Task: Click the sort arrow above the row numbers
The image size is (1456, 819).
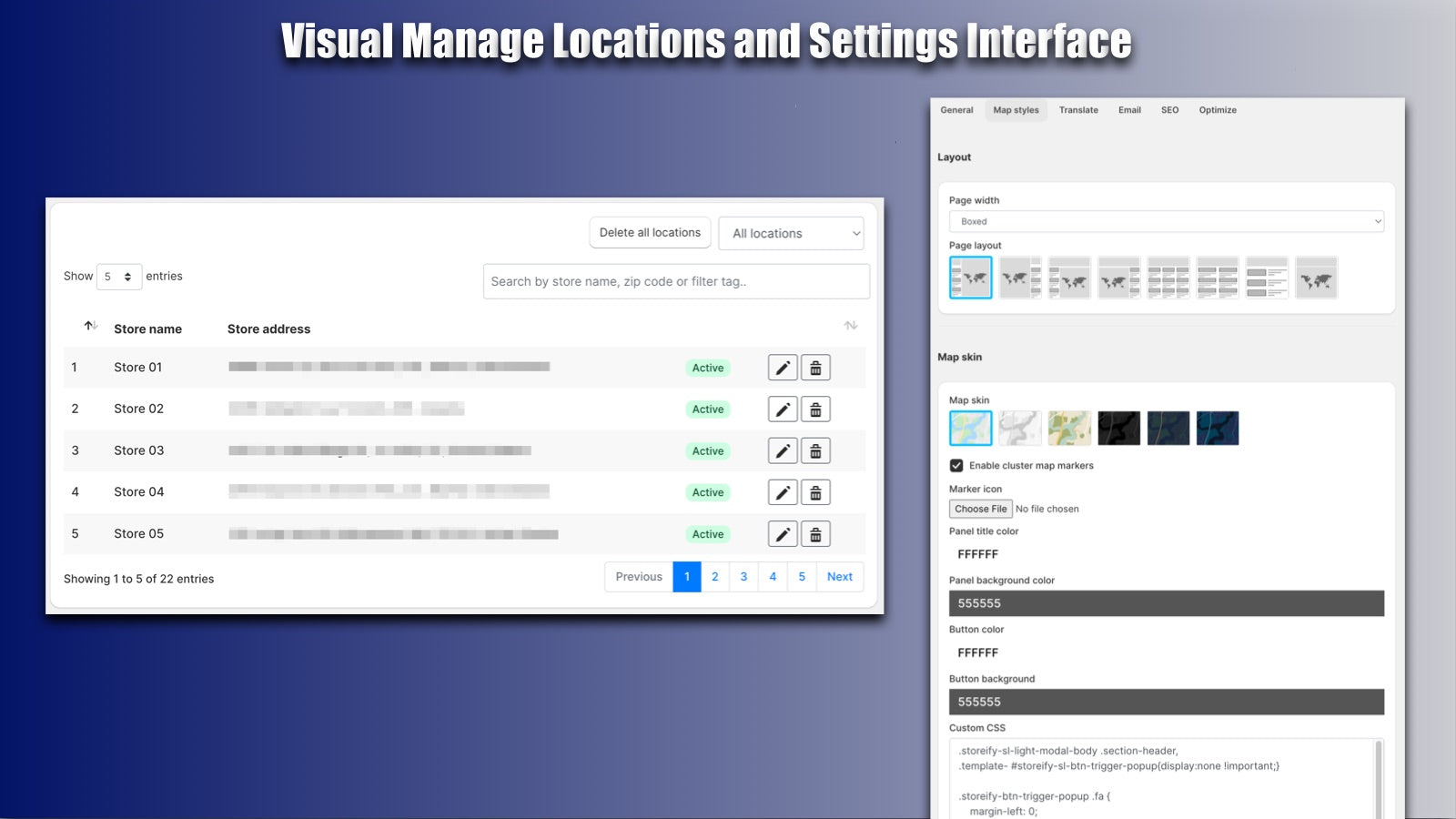Action: click(x=88, y=325)
